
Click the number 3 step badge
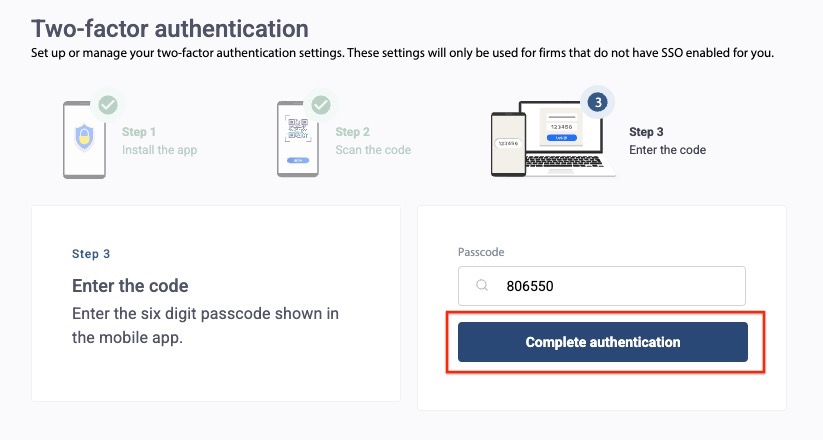pos(597,102)
